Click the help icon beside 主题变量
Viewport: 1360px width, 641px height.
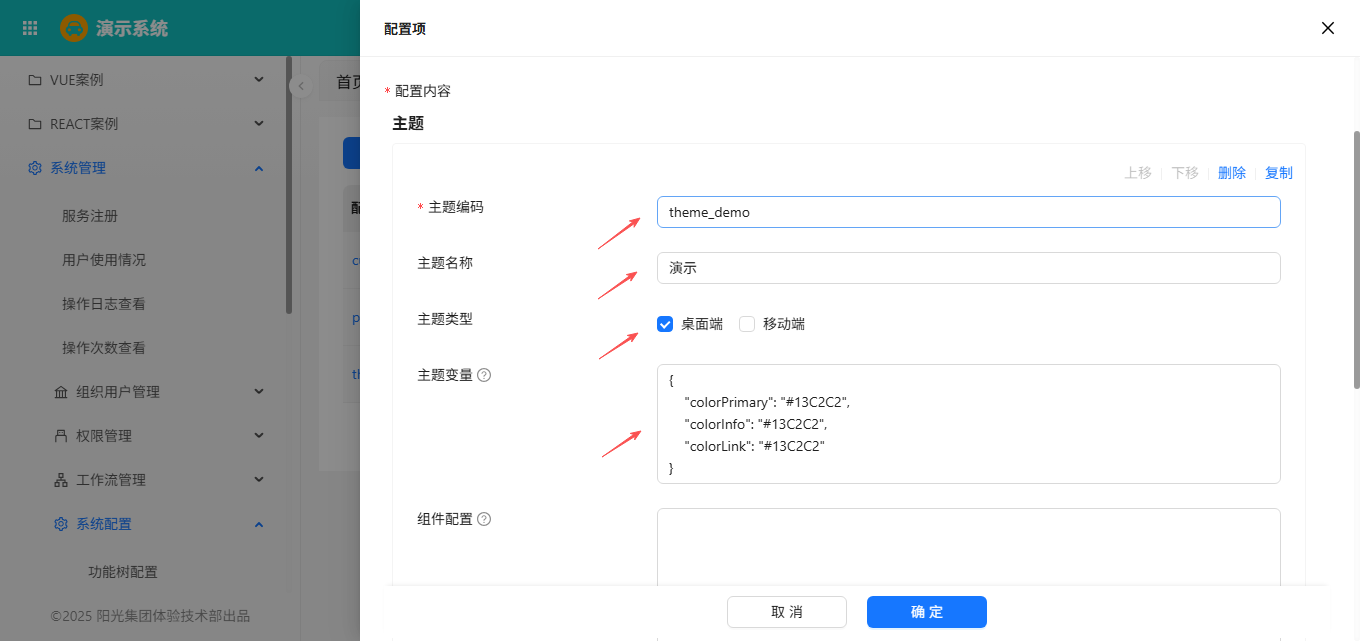[x=484, y=375]
